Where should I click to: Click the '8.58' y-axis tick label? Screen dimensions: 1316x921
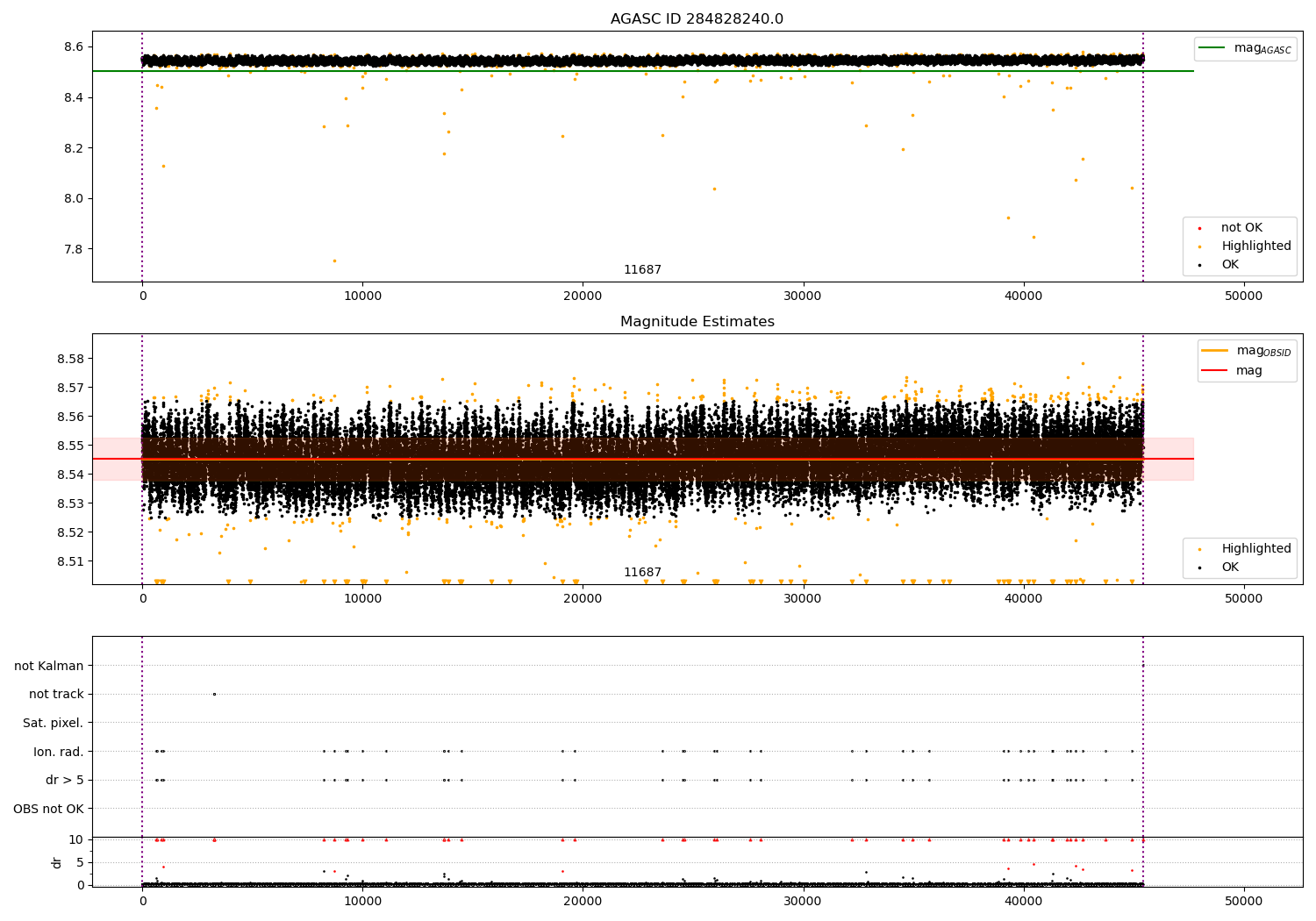tap(70, 359)
